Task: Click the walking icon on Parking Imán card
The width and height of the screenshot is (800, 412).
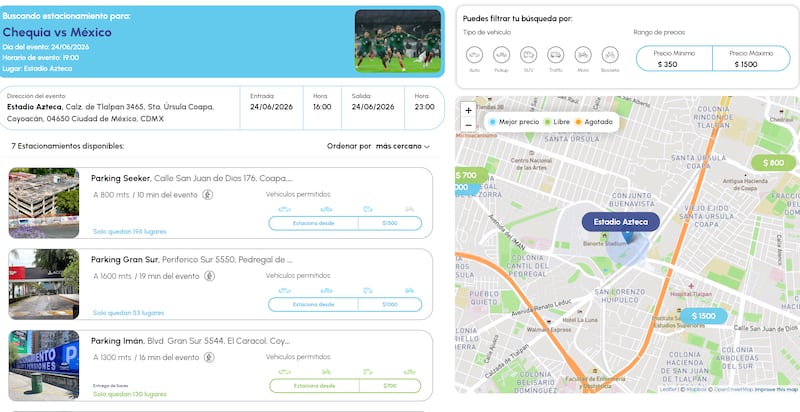Action: point(209,357)
